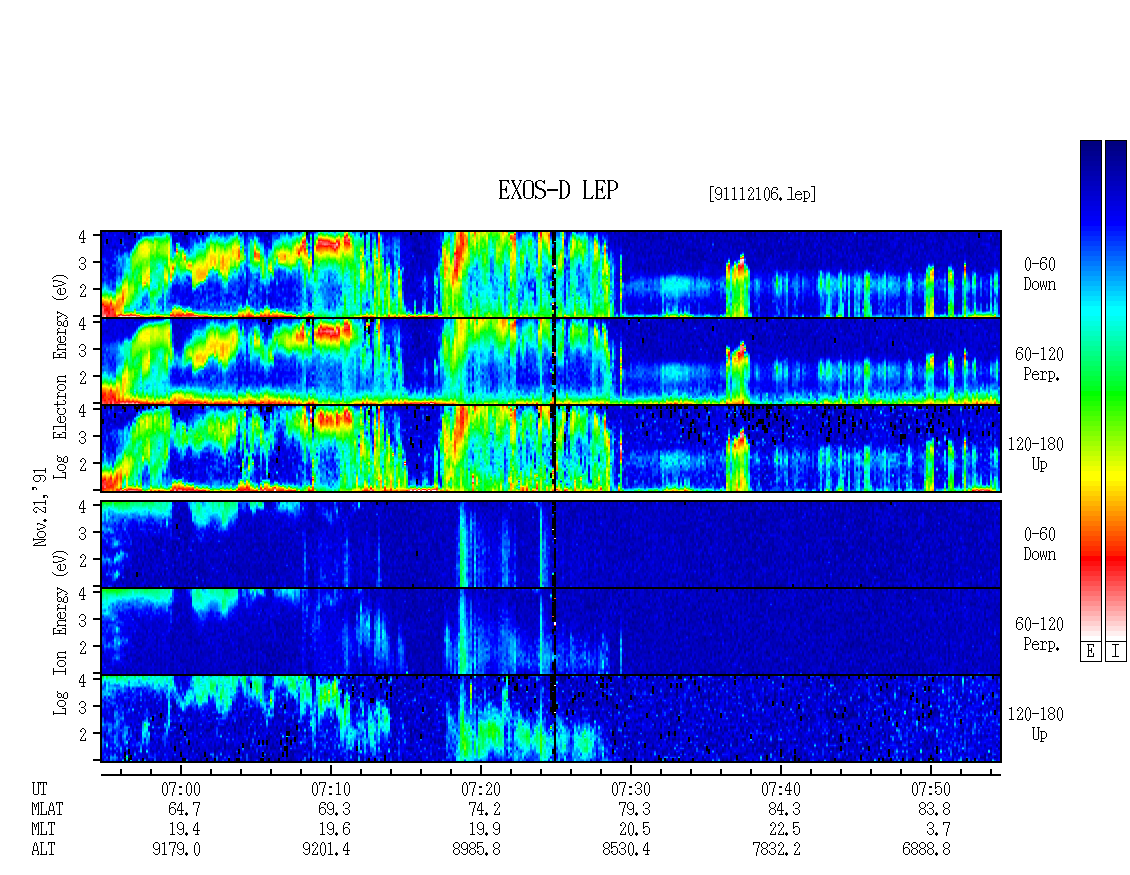Click the MLT value 19.6
This screenshot has width=1130, height=875.
(334, 830)
